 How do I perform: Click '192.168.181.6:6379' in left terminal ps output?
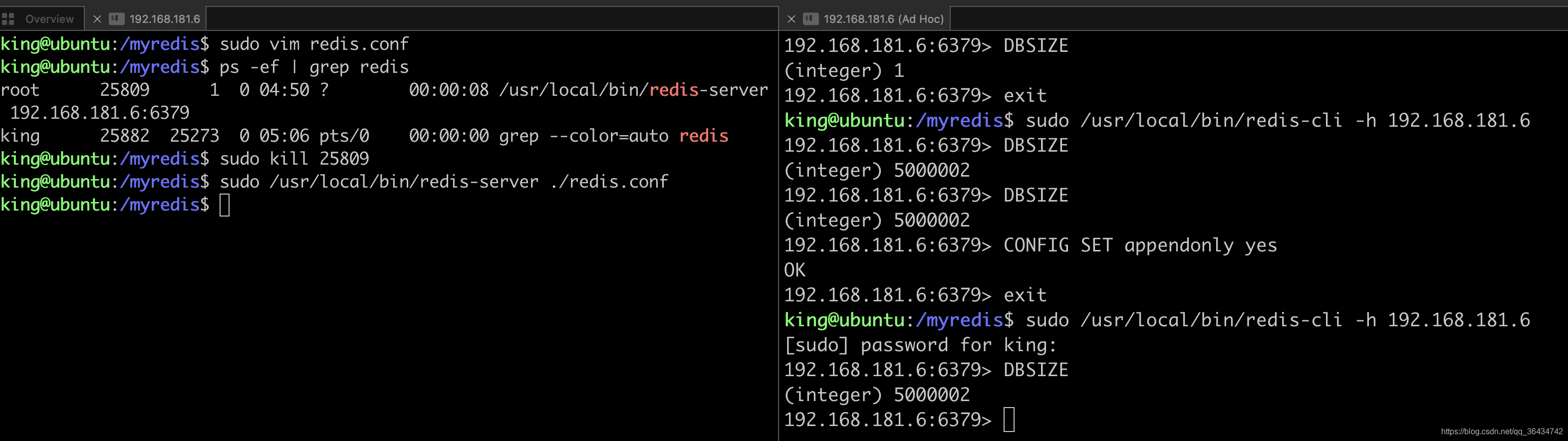100,113
